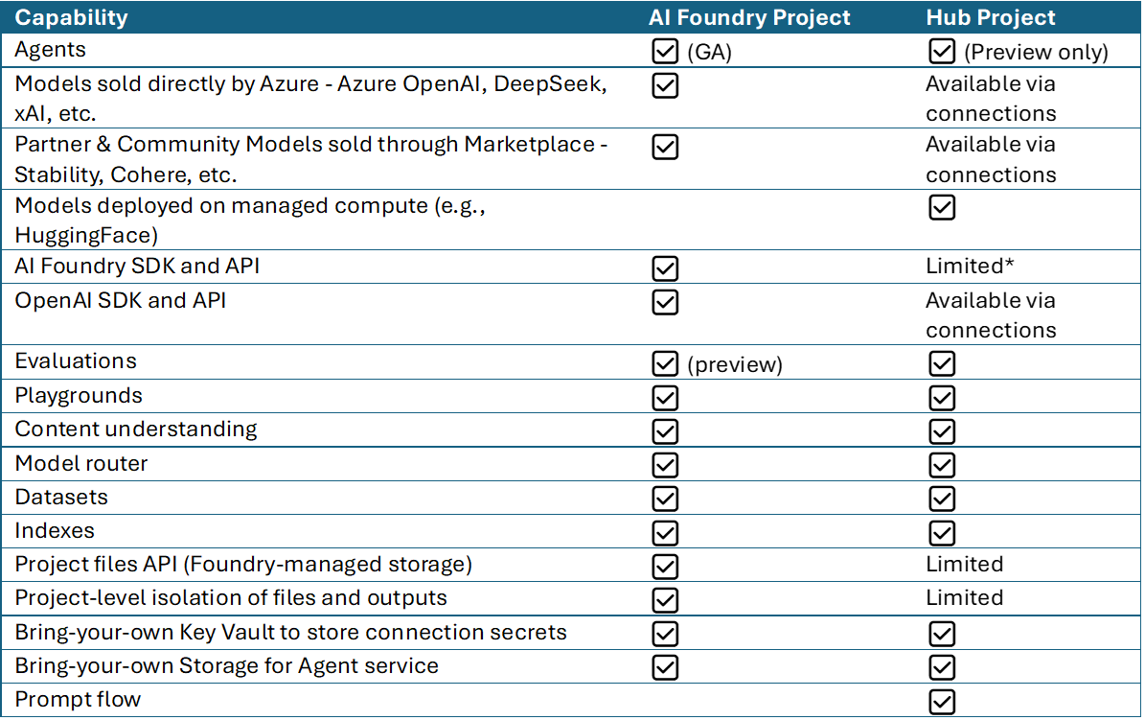
Task: Toggle Hub Project checkbox for Bring-your-own Key Vault
Action: point(942,633)
